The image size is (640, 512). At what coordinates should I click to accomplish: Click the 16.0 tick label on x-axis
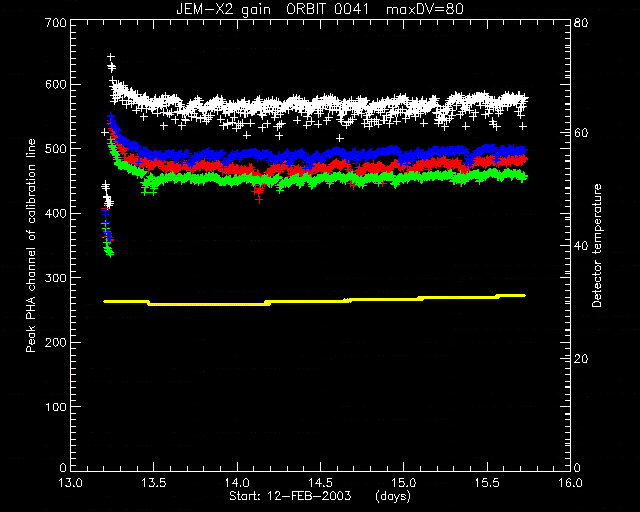[570, 483]
